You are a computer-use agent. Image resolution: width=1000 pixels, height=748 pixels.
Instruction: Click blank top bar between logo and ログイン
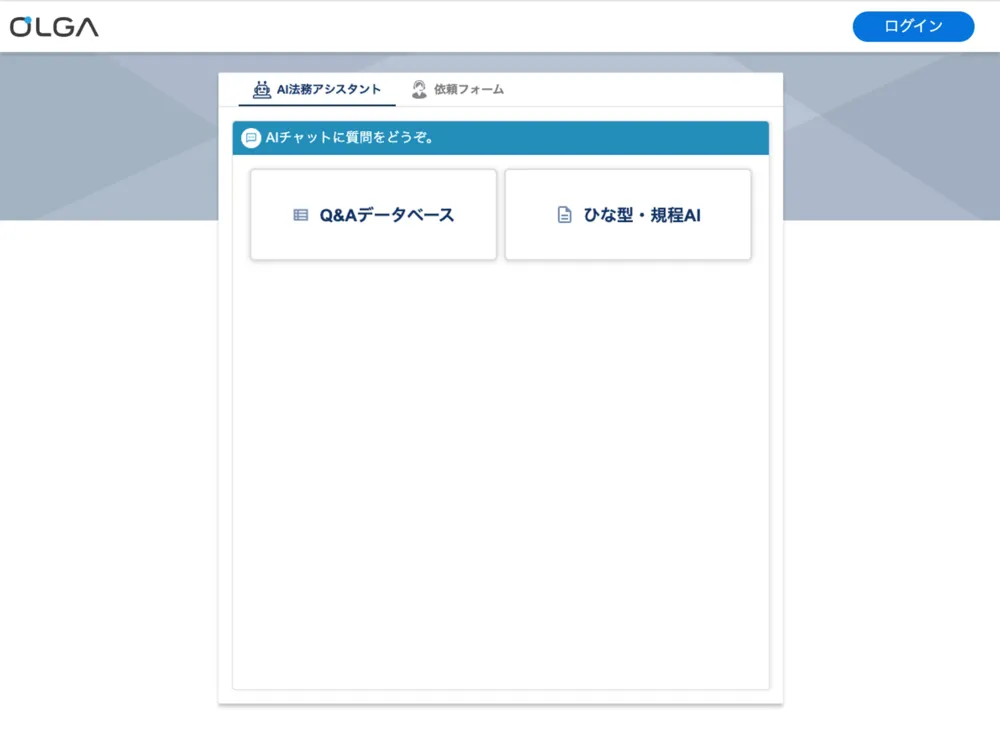coord(470,27)
